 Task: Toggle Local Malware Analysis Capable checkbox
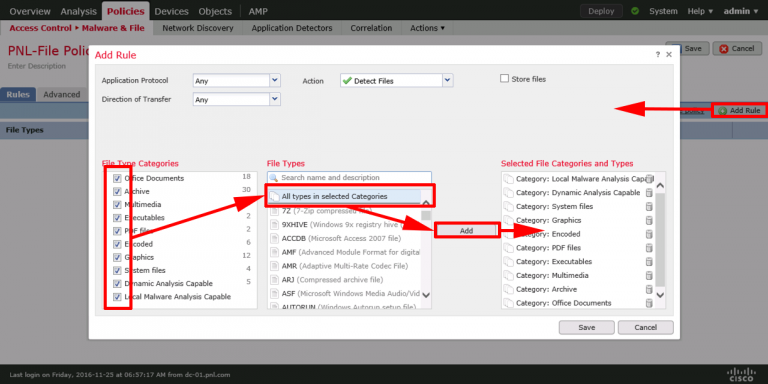pyautogui.click(x=117, y=297)
